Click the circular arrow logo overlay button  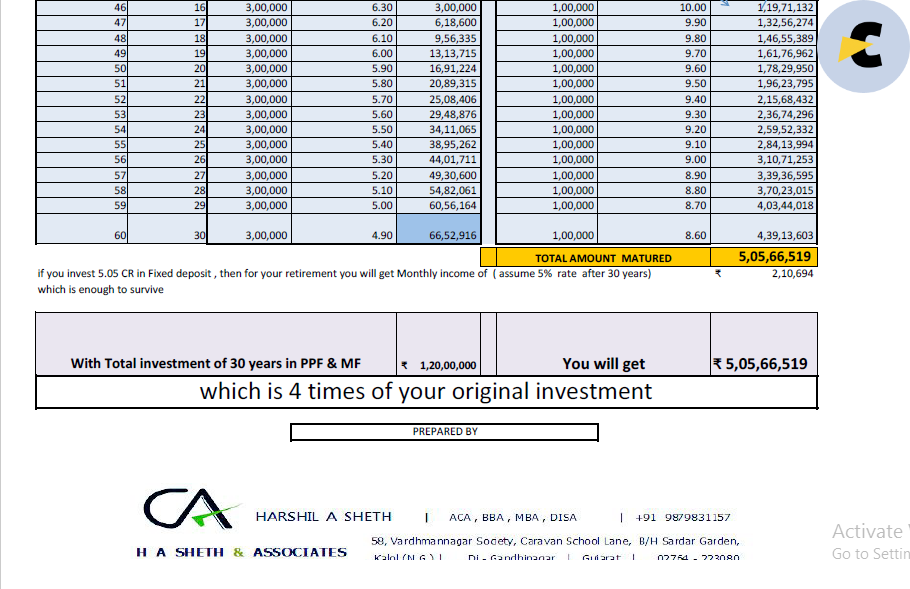point(864,46)
